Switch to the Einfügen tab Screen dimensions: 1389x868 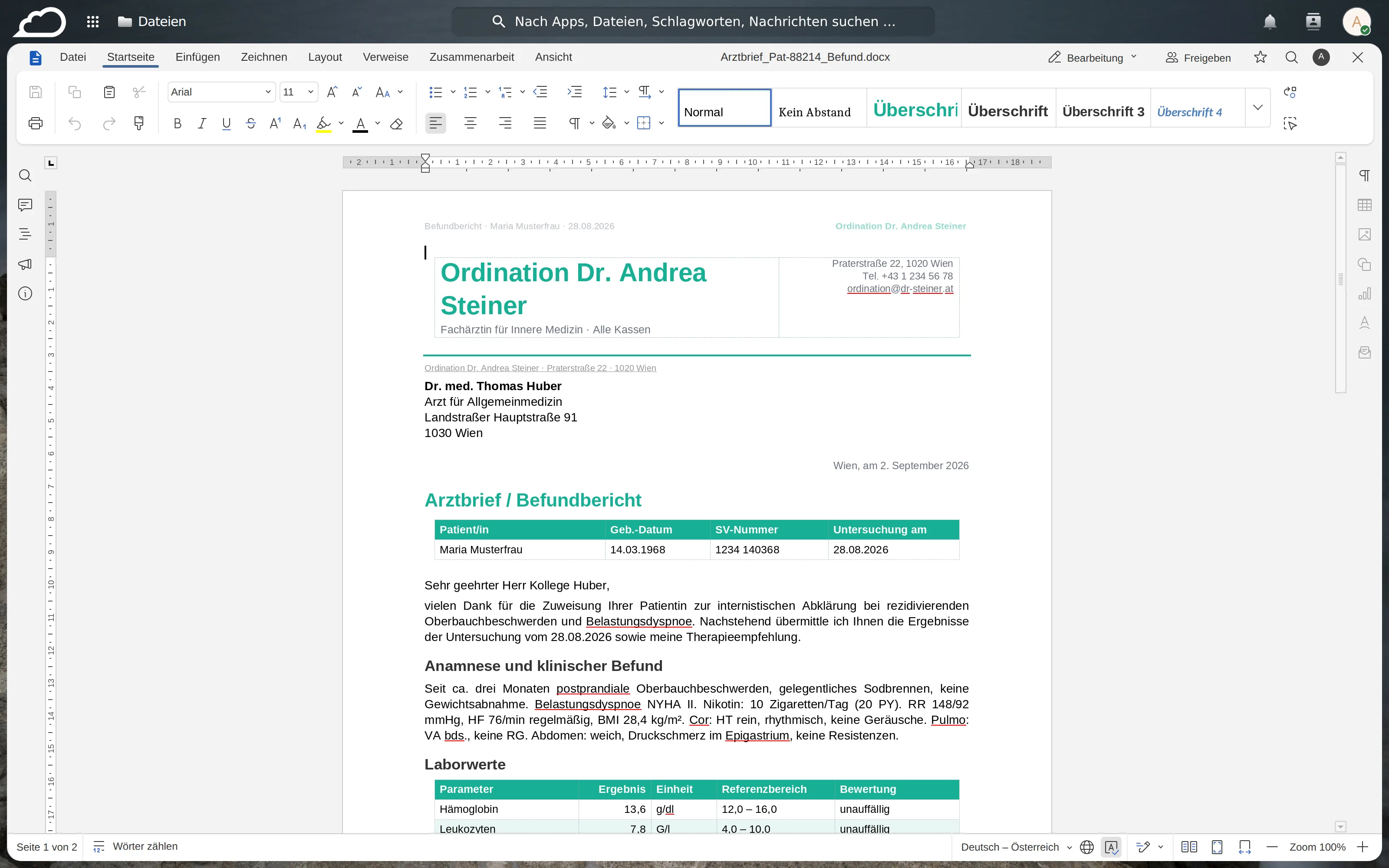[197, 57]
